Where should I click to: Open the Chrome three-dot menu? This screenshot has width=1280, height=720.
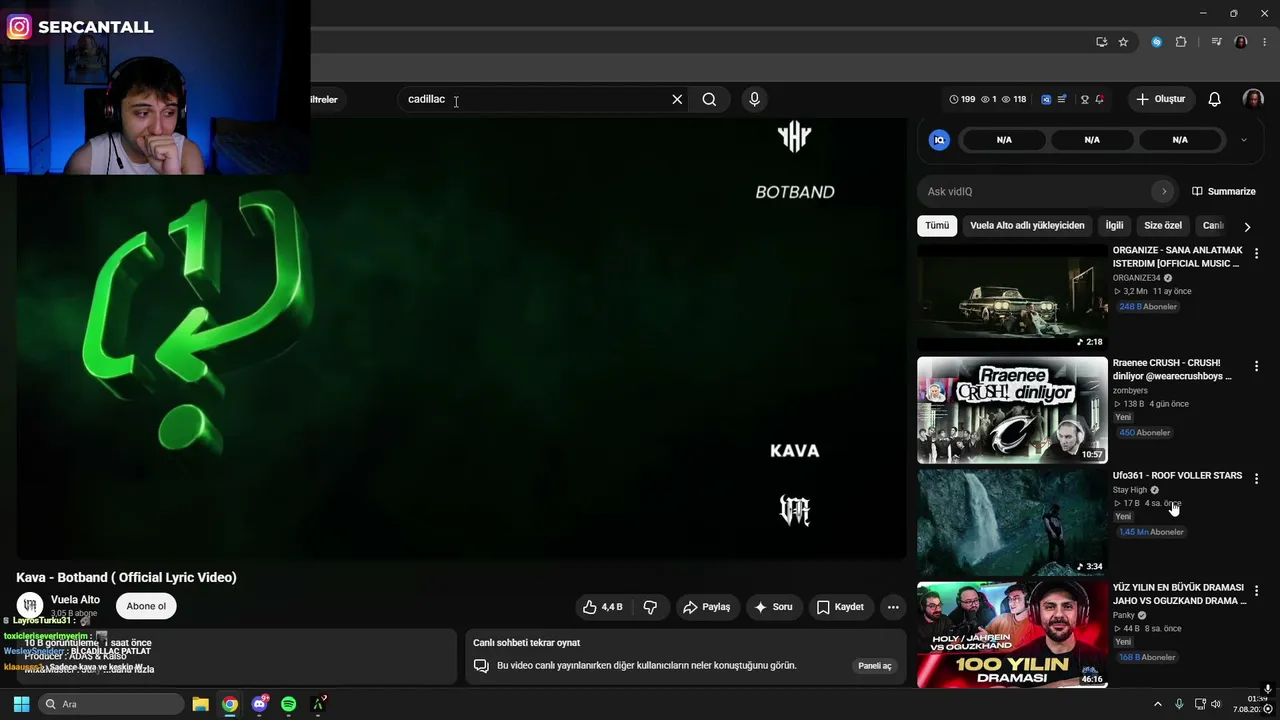1265,42
